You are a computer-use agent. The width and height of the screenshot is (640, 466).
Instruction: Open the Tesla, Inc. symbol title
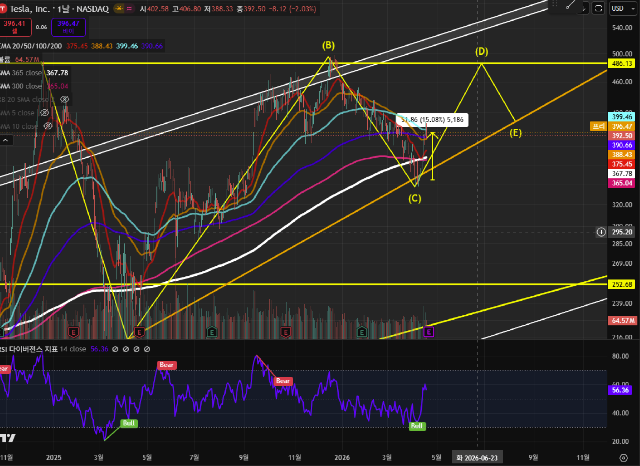tap(30, 9)
